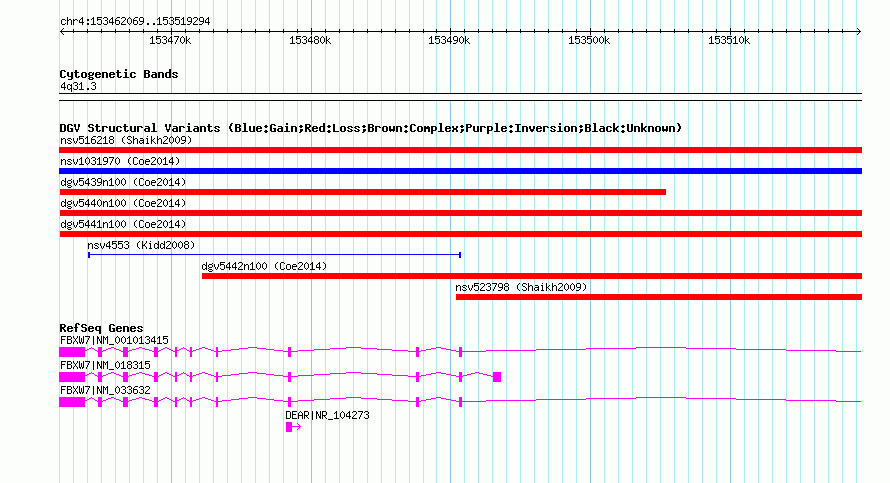This screenshot has height=483, width=890.
Task: Select the red dgv5442n100 loss bar
Action: pyautogui.click(x=532, y=276)
